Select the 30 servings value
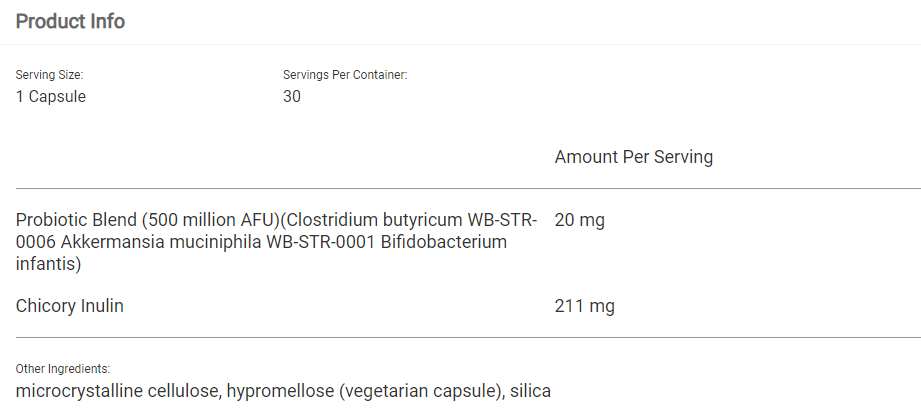 tap(292, 97)
